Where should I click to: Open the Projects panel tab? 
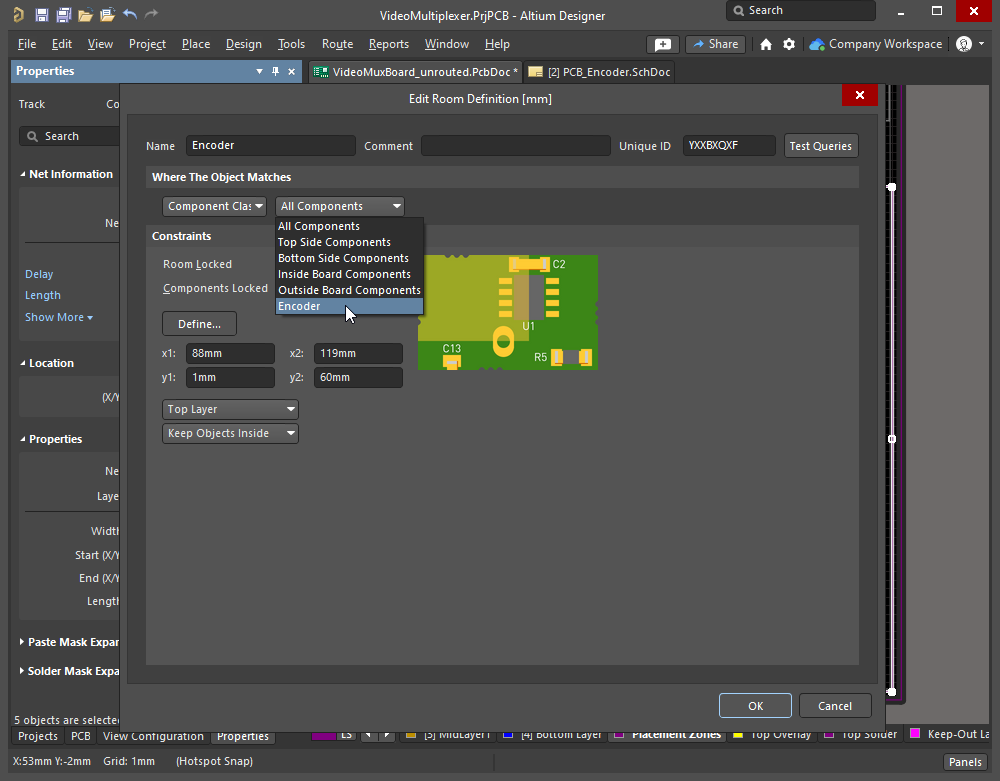38,736
